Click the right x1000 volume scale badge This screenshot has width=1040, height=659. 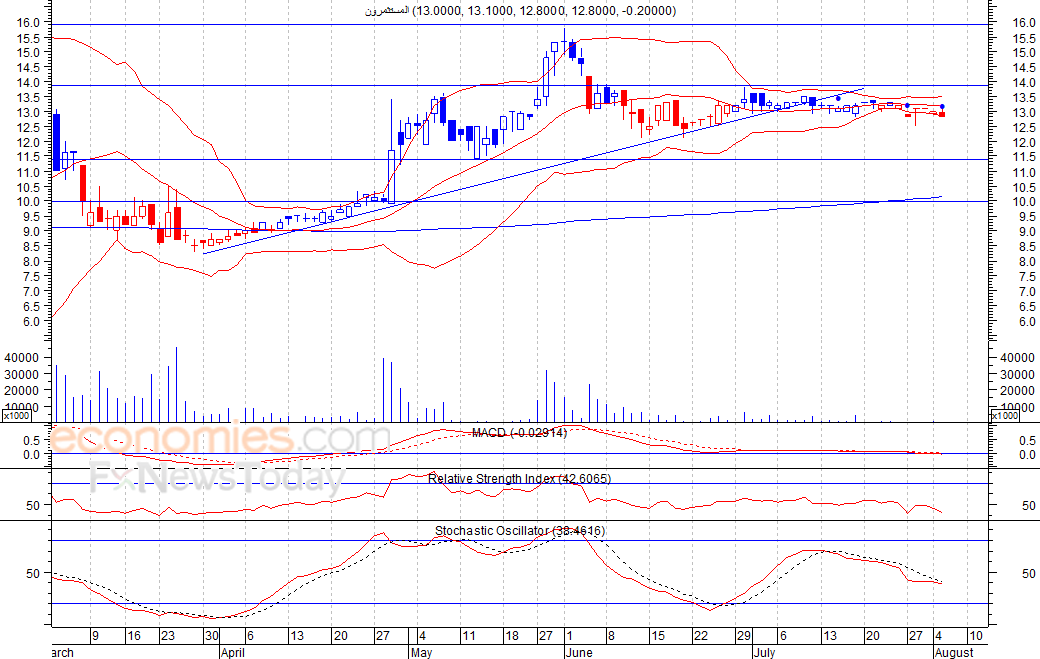pyautogui.click(x=1004, y=415)
